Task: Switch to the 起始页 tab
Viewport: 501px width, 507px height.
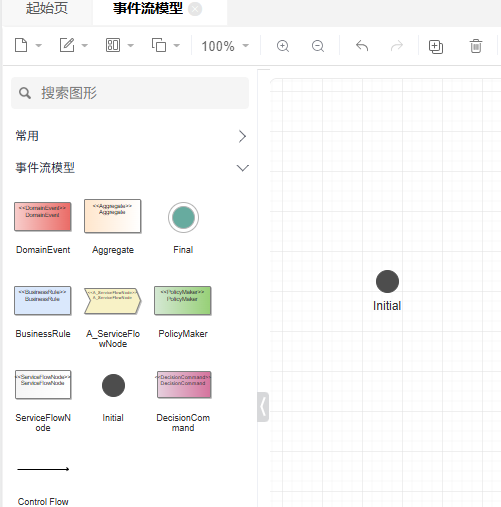Action: click(47, 9)
